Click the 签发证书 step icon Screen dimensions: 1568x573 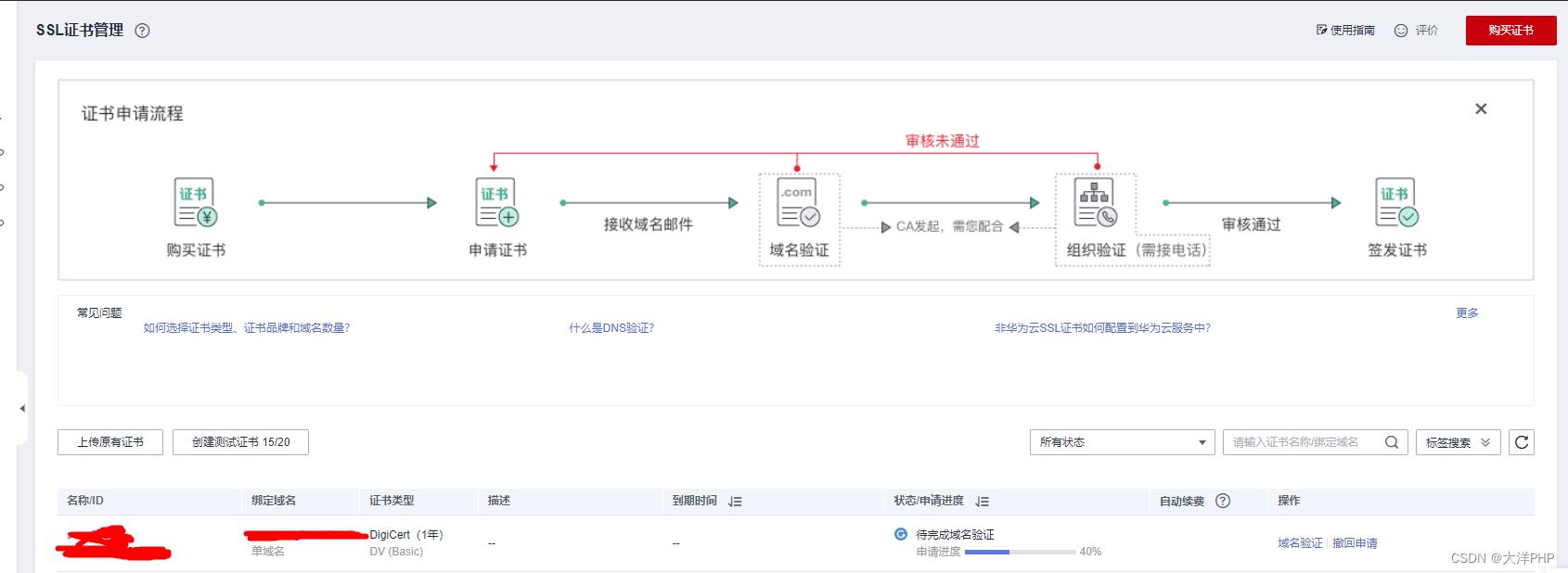pyautogui.click(x=1397, y=202)
